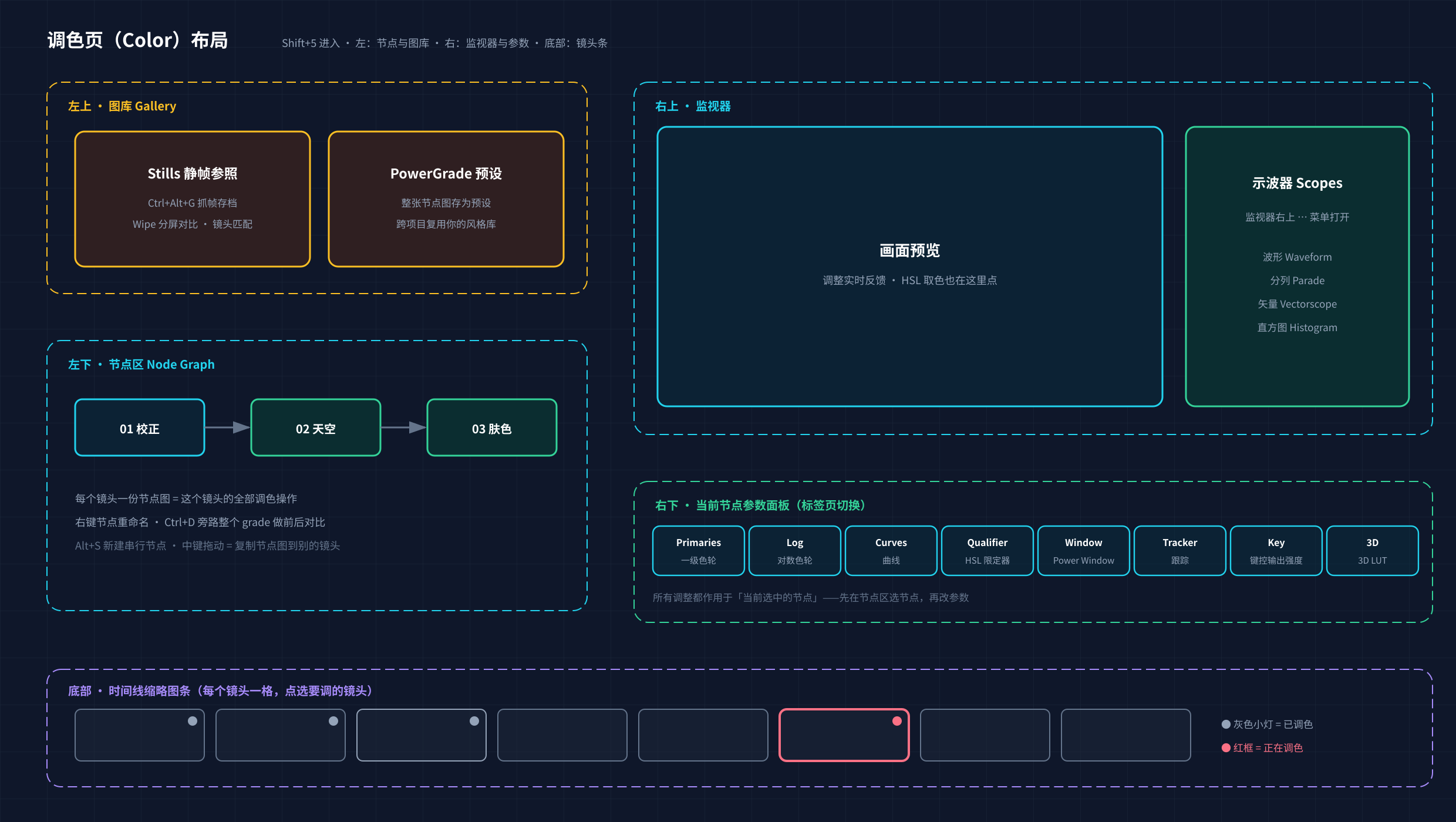The image size is (1456, 822).
Task: Click the 矢量 Vectorscope entry
Action: (x=1297, y=304)
